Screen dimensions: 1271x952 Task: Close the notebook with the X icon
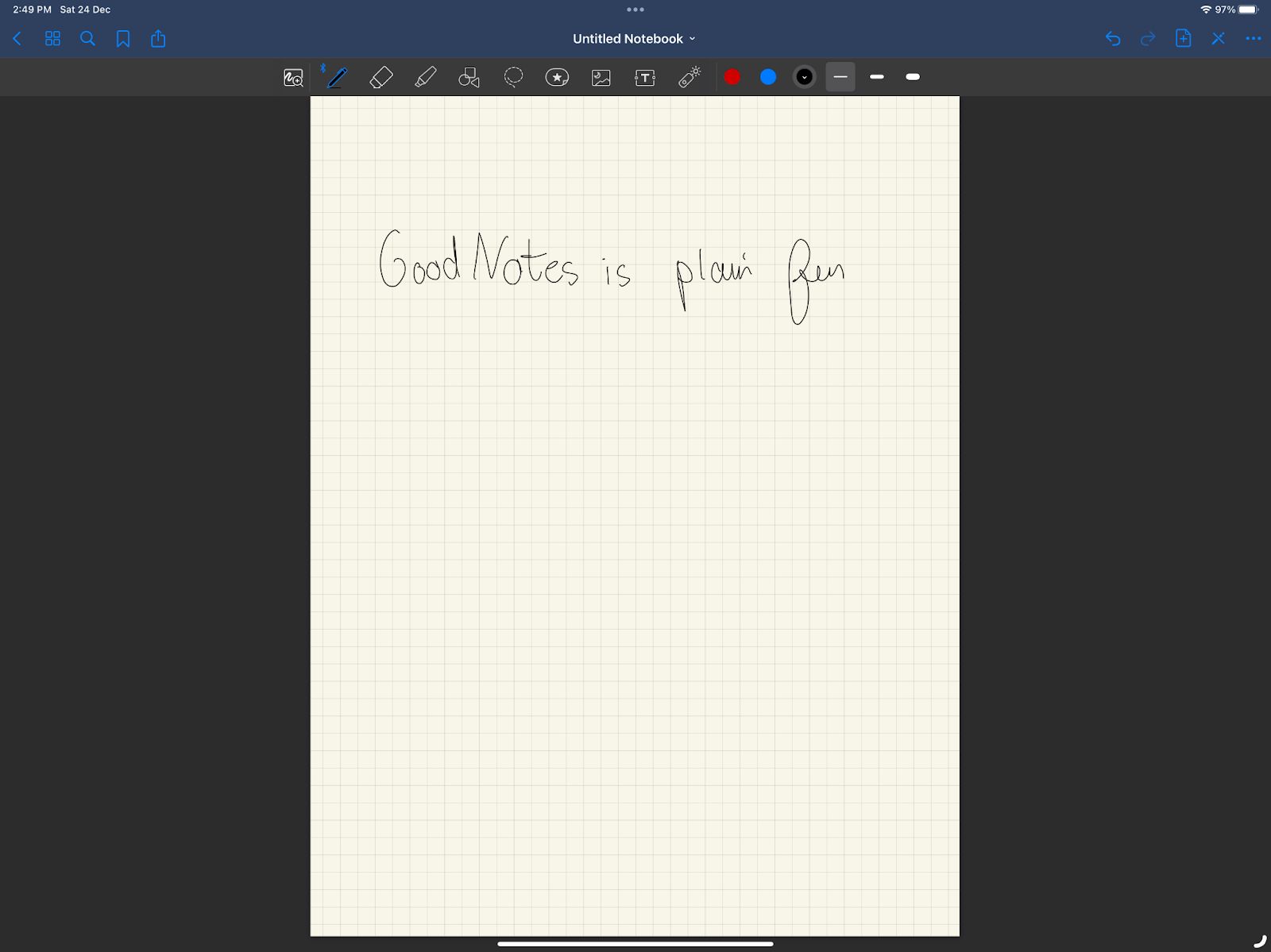pos(1219,39)
